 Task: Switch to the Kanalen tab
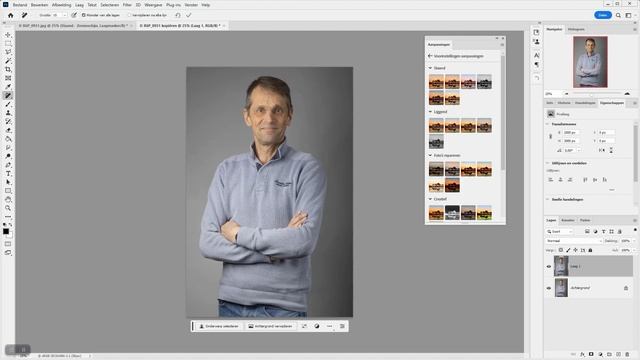click(x=568, y=220)
